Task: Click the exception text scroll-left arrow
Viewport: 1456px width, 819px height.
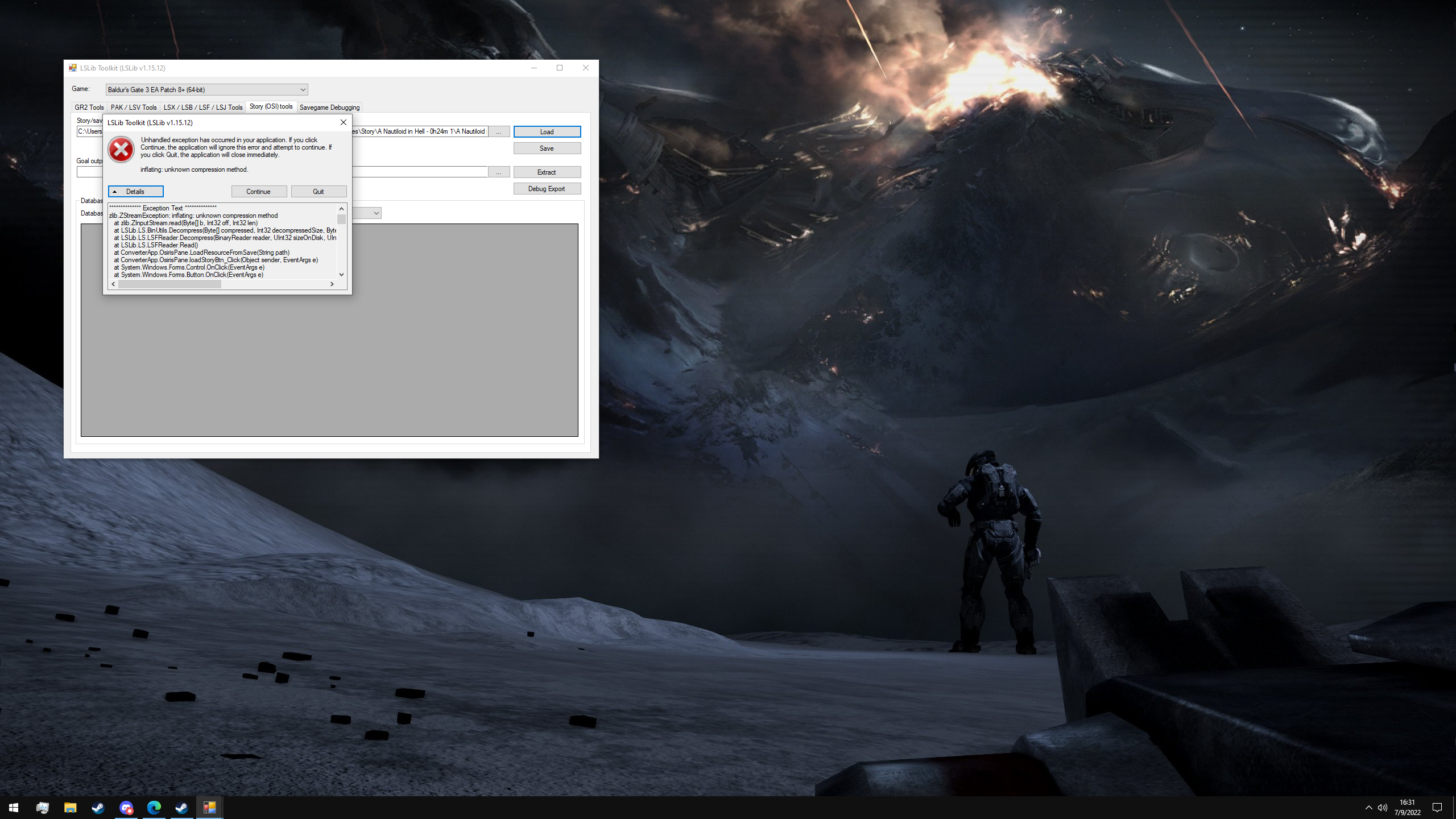Action: [x=113, y=284]
